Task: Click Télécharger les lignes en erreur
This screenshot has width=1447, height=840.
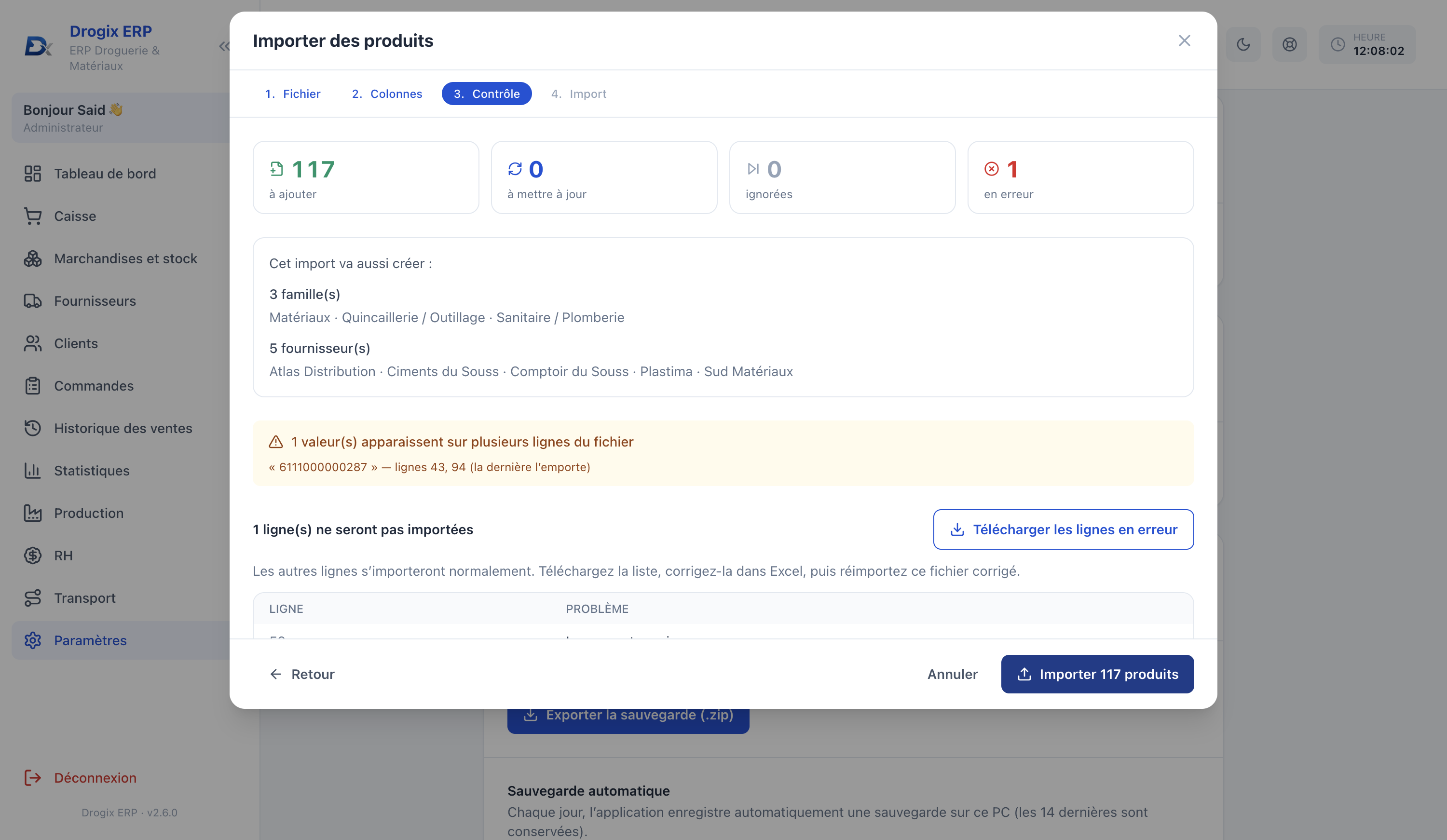Action: click(1064, 529)
